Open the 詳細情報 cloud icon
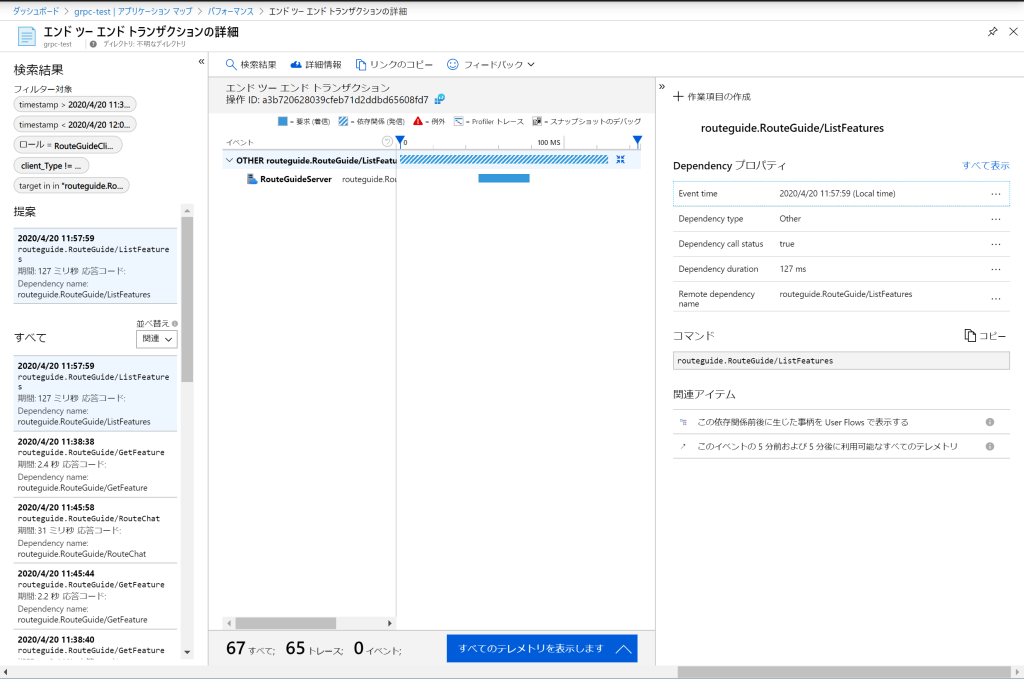This screenshot has width=1024, height=679. pos(296,64)
